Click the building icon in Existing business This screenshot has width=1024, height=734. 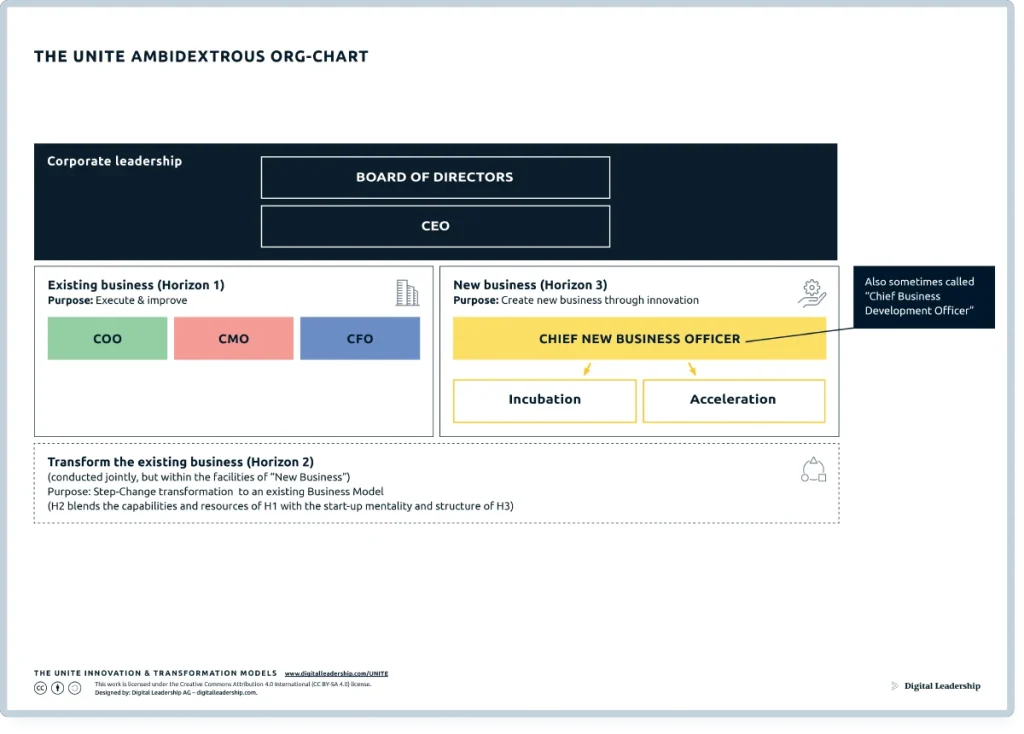tap(407, 293)
